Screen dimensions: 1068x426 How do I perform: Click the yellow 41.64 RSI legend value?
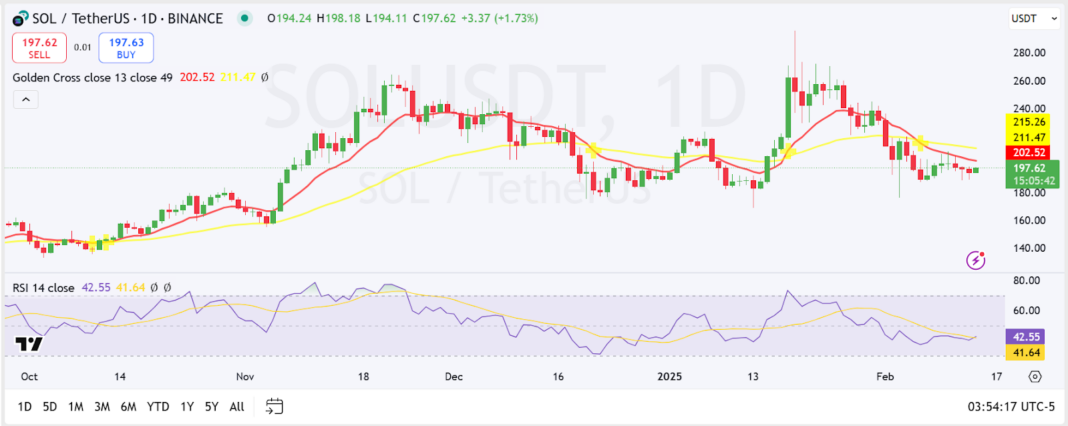[x=131, y=288]
